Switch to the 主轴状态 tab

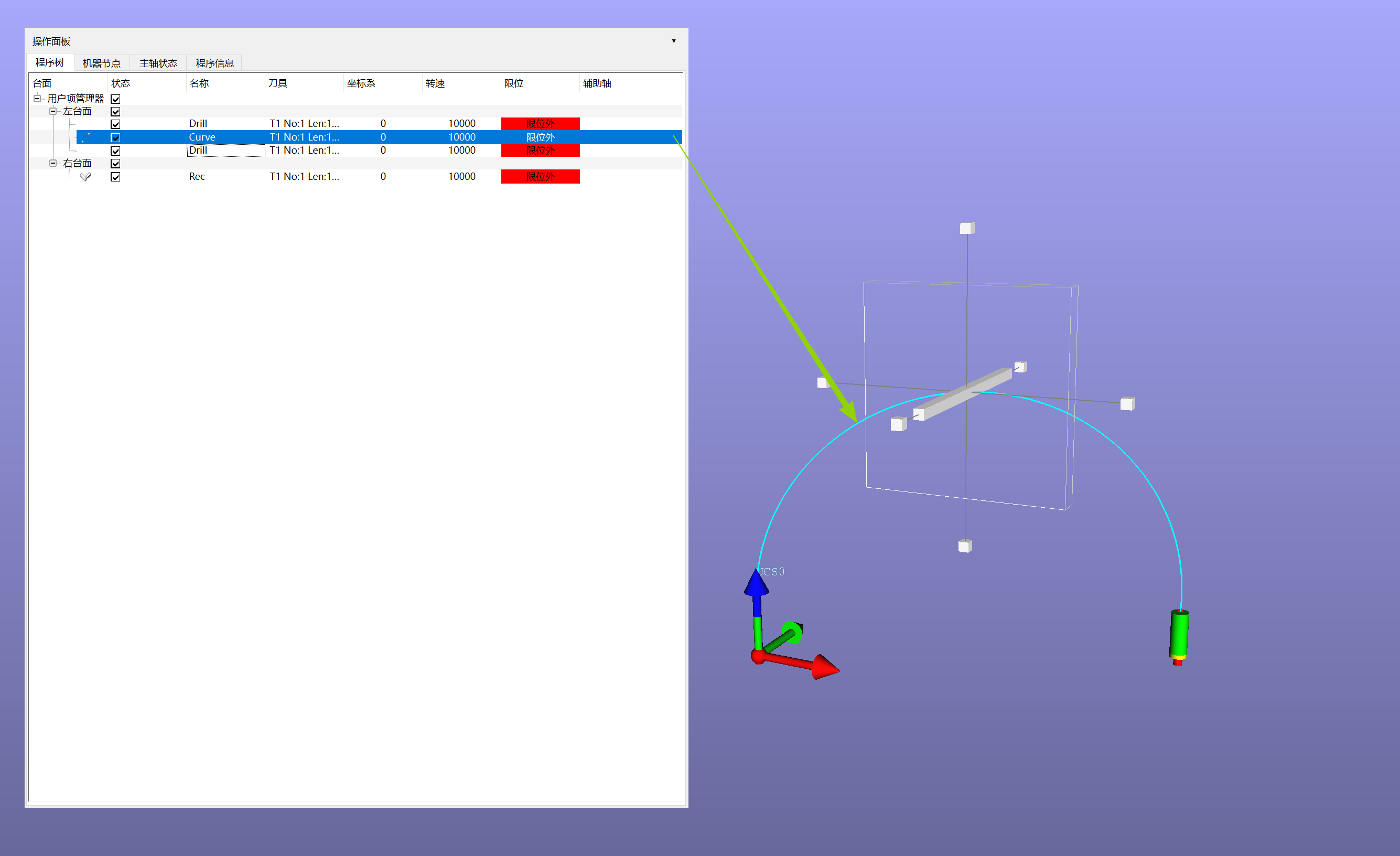[158, 63]
